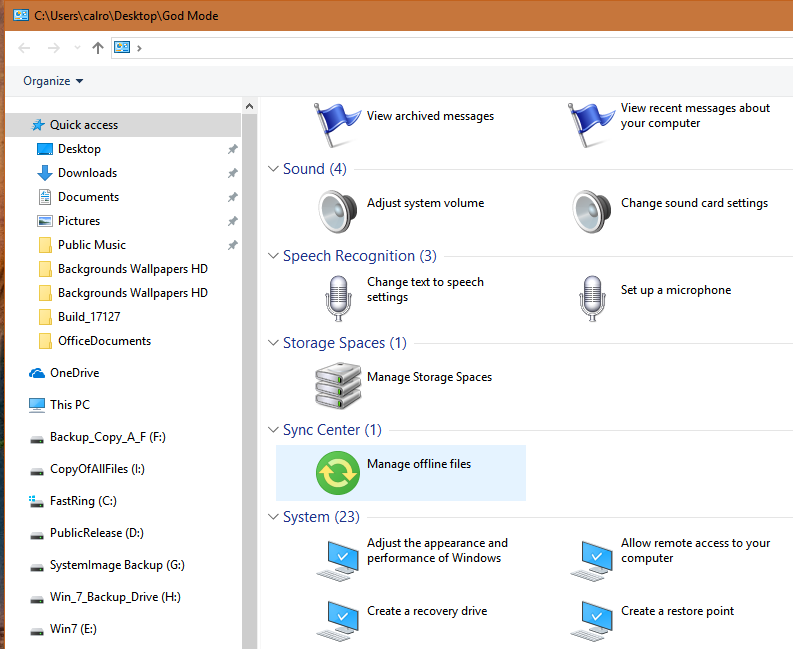Click Up one level arrow
The height and width of the screenshot is (649, 793).
click(98, 48)
